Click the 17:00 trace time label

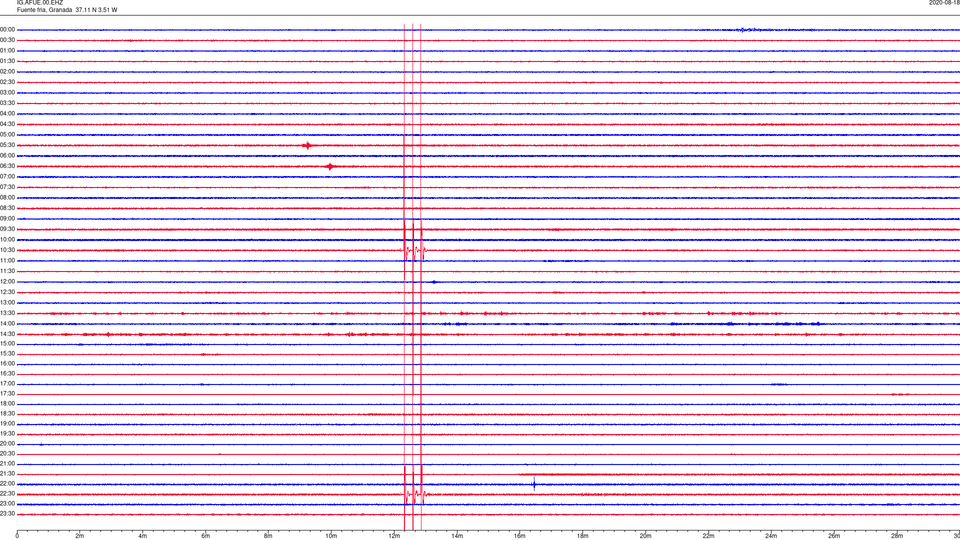point(7,384)
